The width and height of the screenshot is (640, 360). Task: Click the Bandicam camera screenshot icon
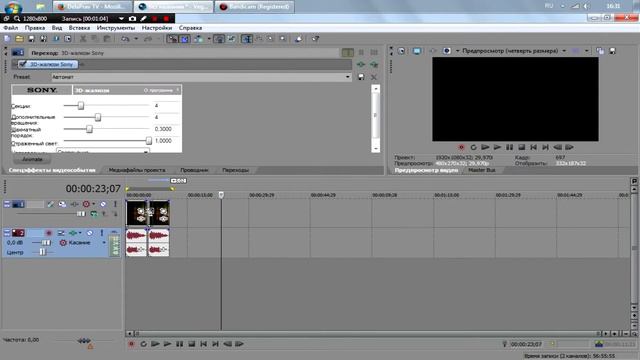pos(132,18)
